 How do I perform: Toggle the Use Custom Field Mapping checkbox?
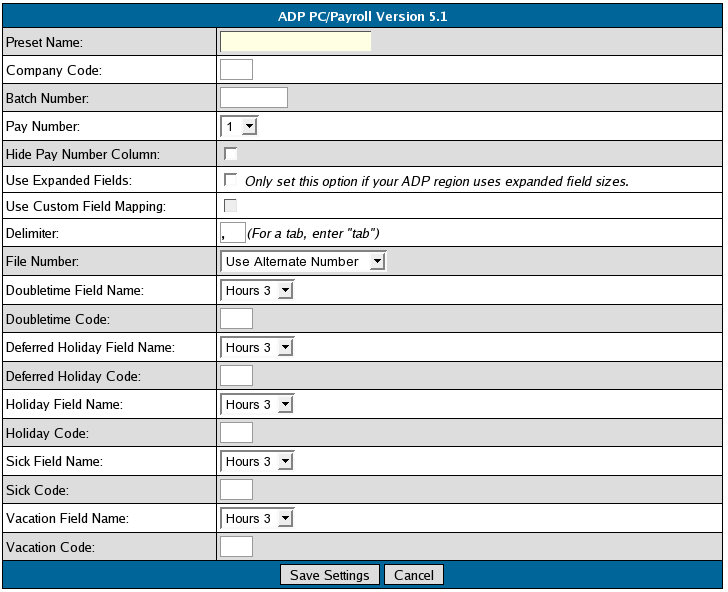click(230, 206)
